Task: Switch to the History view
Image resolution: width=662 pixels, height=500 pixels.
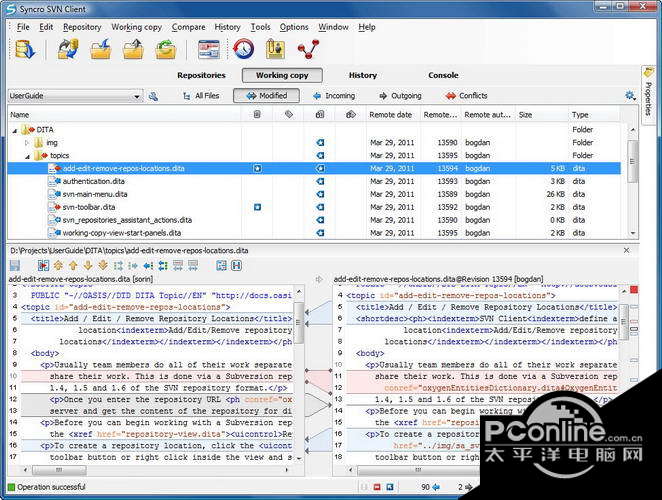Action: click(363, 75)
